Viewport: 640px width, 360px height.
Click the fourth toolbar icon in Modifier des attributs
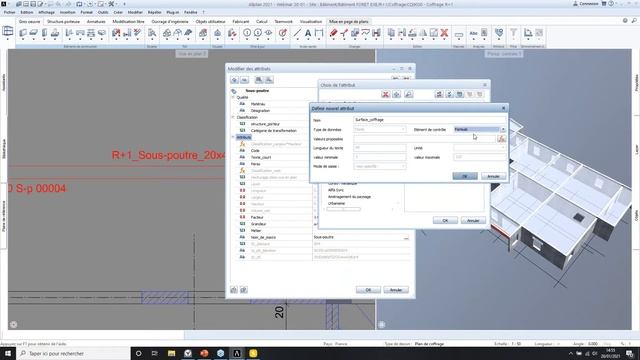pyautogui.click(x=269, y=80)
